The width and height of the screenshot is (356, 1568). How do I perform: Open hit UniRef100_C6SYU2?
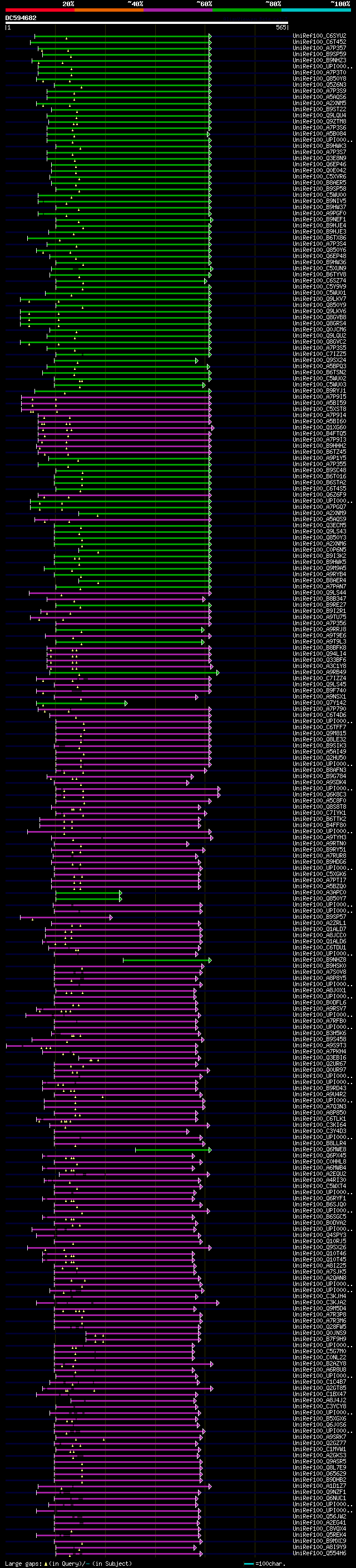point(319,36)
